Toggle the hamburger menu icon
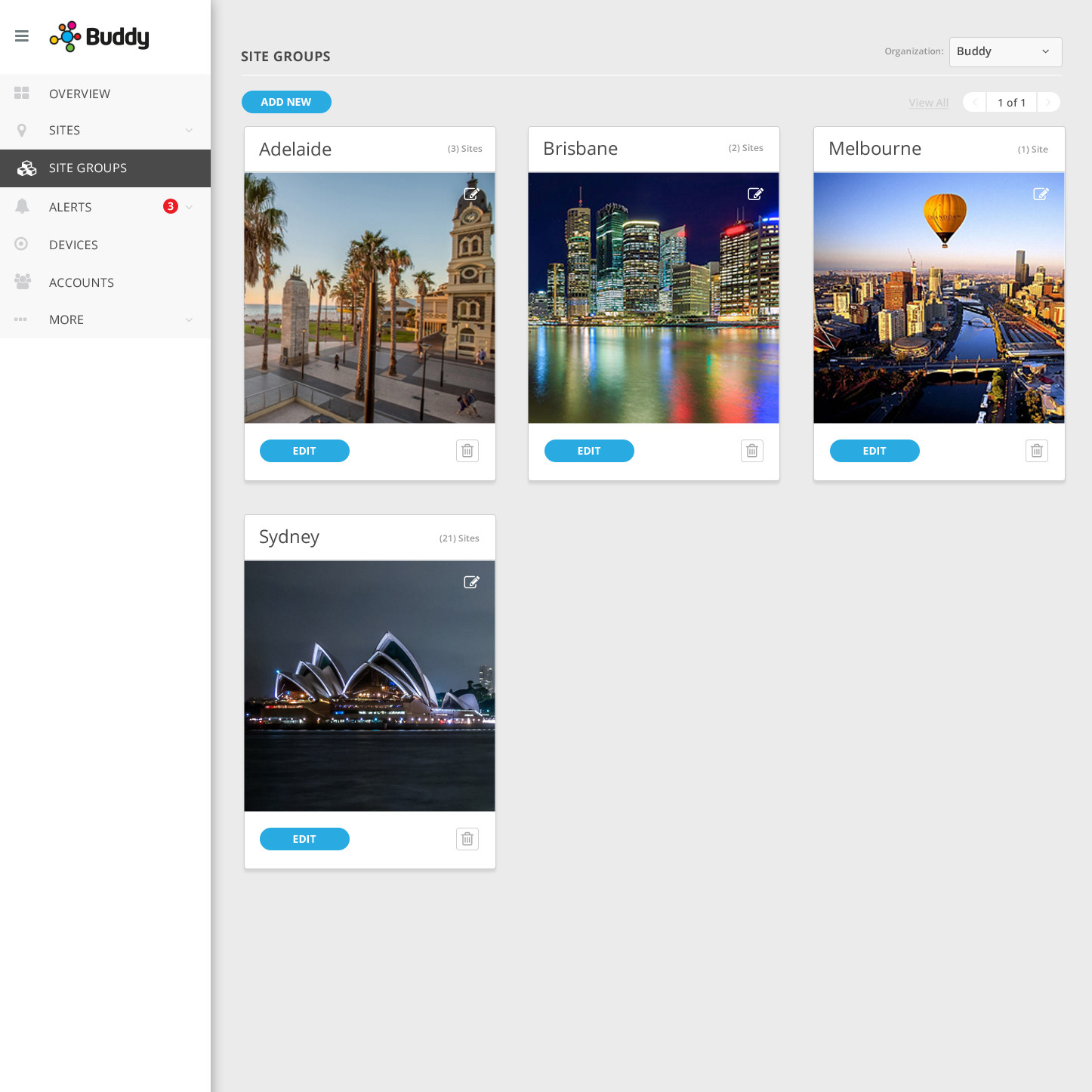 22,35
